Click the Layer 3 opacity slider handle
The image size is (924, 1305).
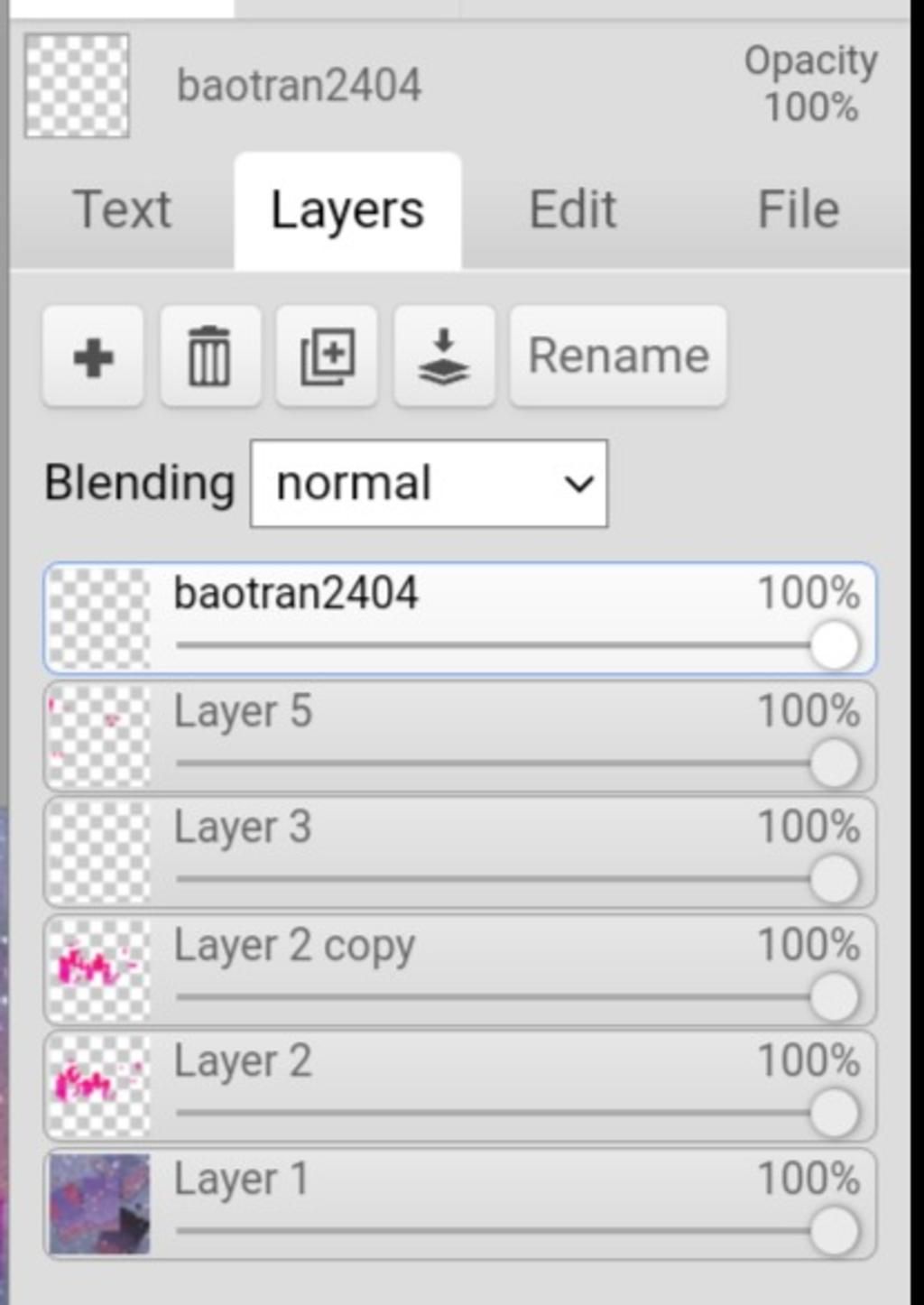[x=834, y=879]
